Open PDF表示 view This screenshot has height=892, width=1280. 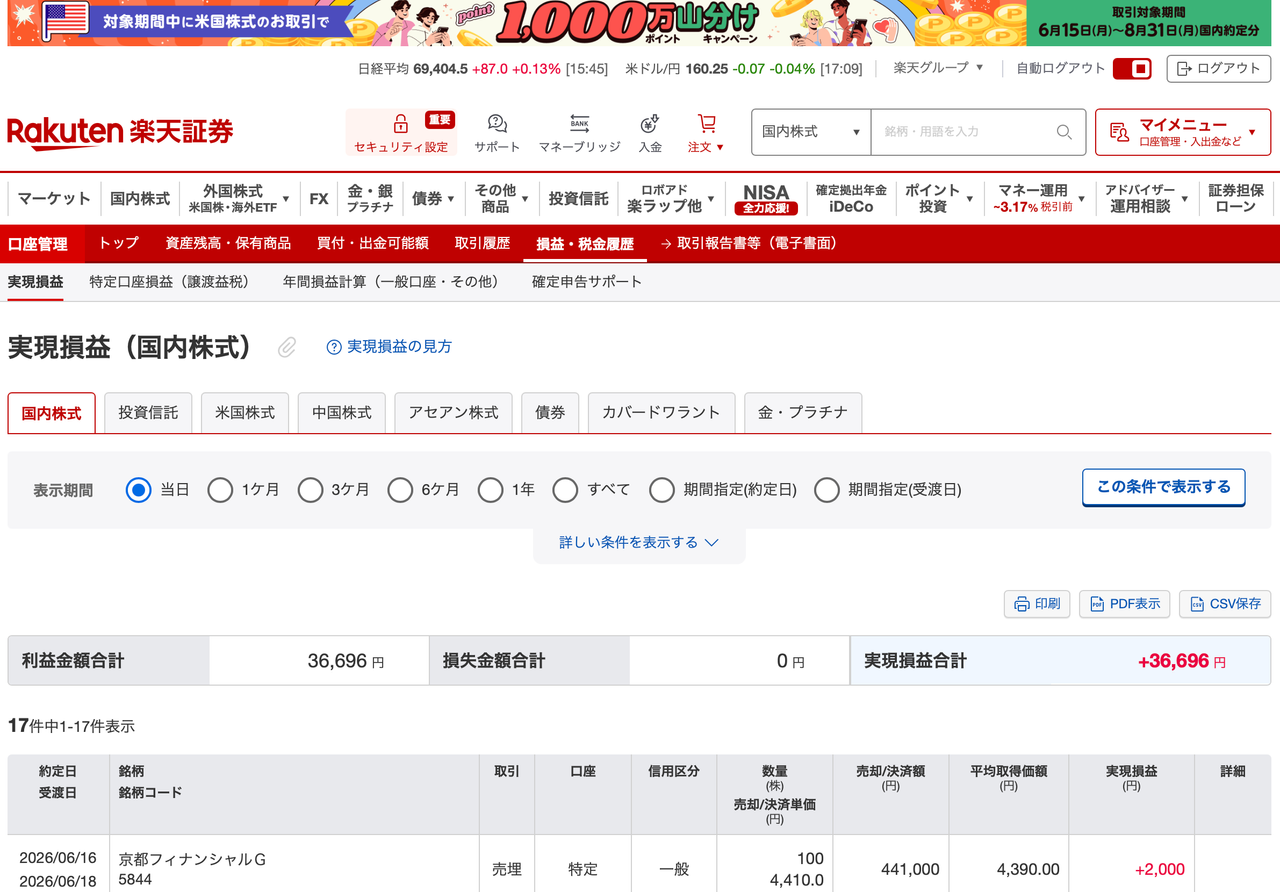click(1124, 604)
